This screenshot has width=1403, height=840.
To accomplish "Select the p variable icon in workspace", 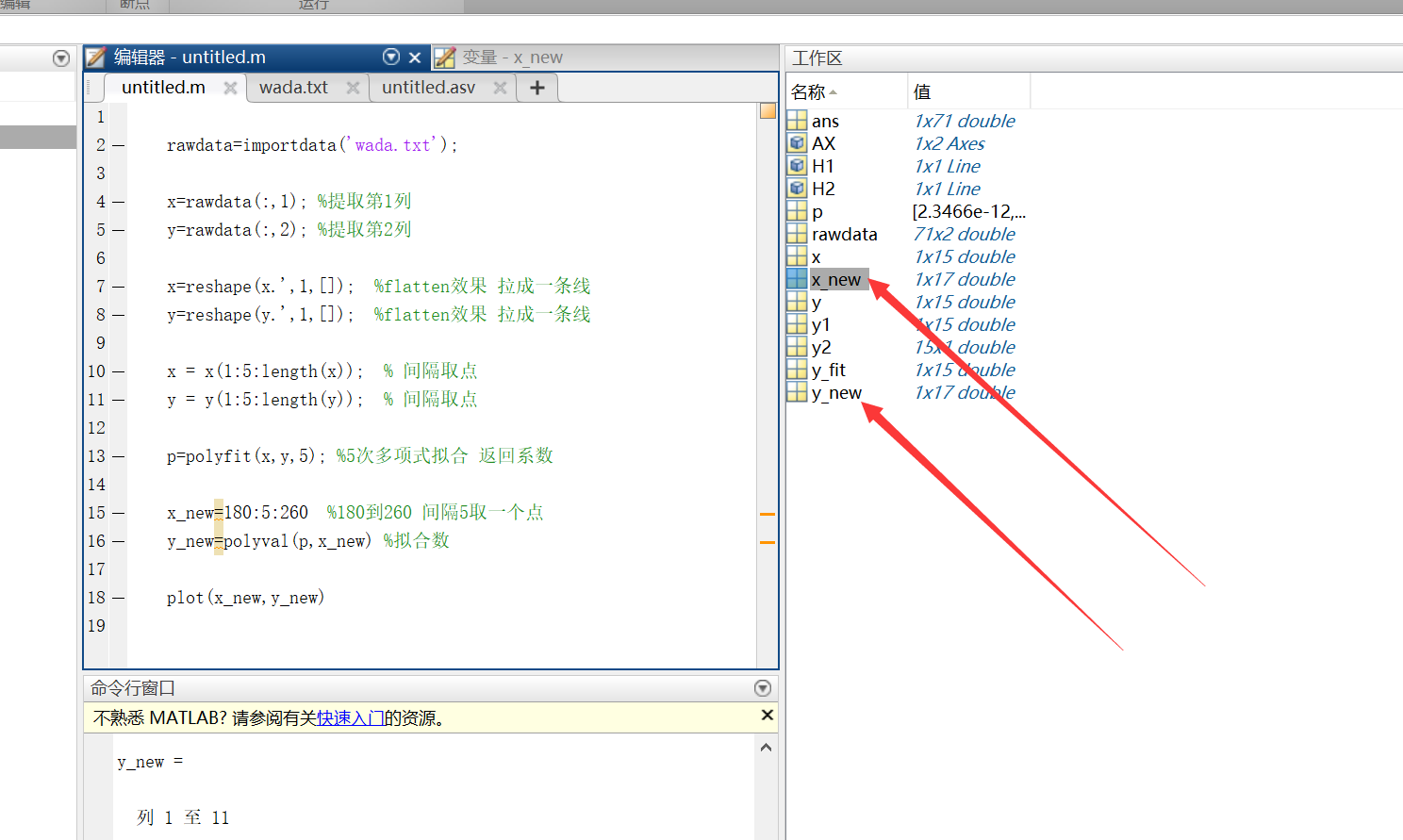I will (797, 211).
